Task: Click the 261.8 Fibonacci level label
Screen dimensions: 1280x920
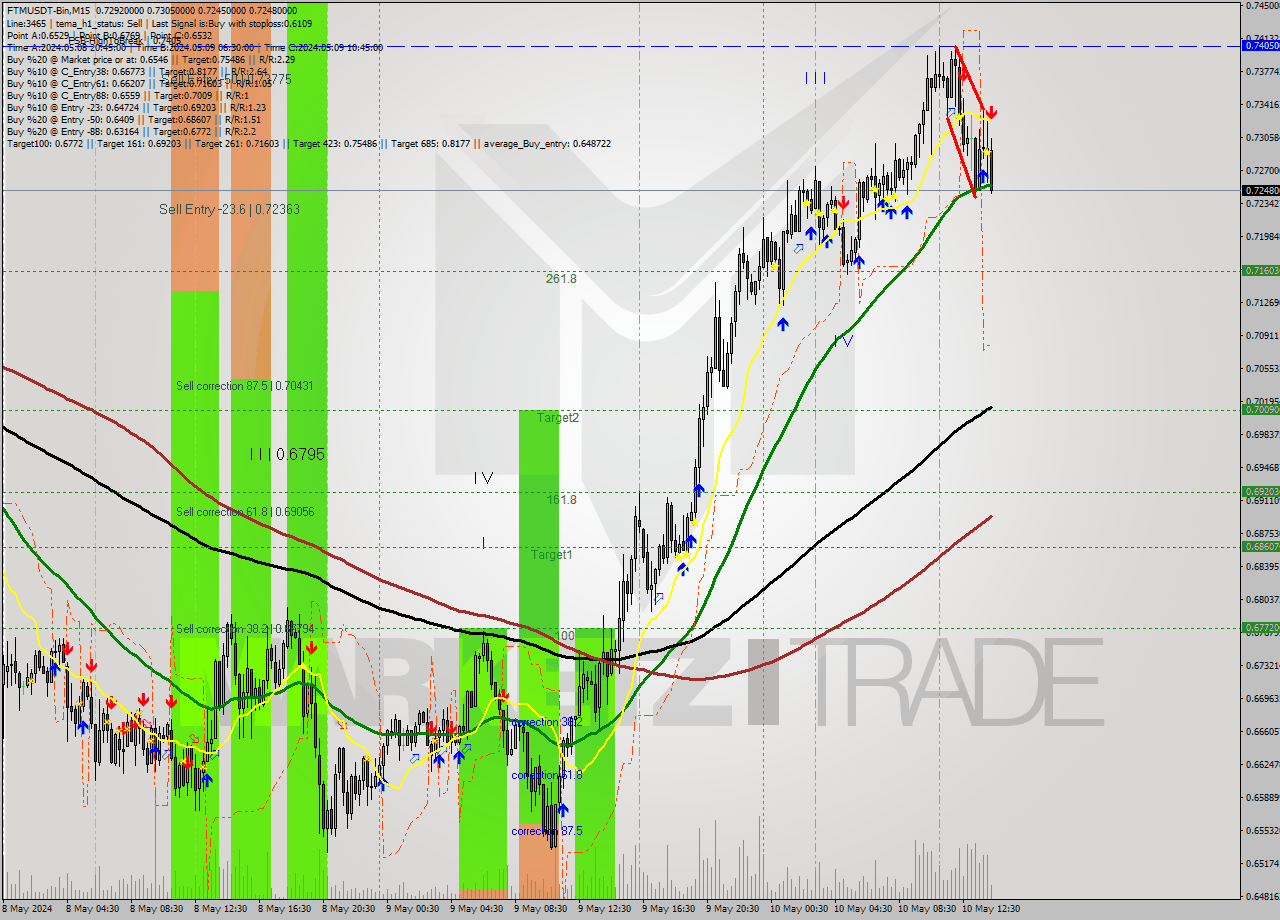Action: (x=561, y=279)
